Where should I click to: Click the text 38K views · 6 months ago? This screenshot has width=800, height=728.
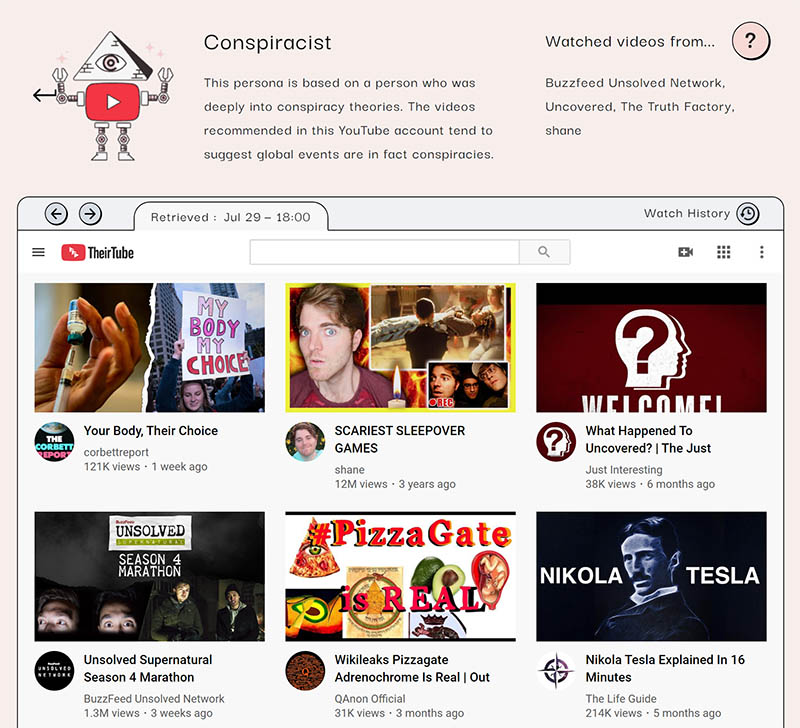click(x=650, y=484)
